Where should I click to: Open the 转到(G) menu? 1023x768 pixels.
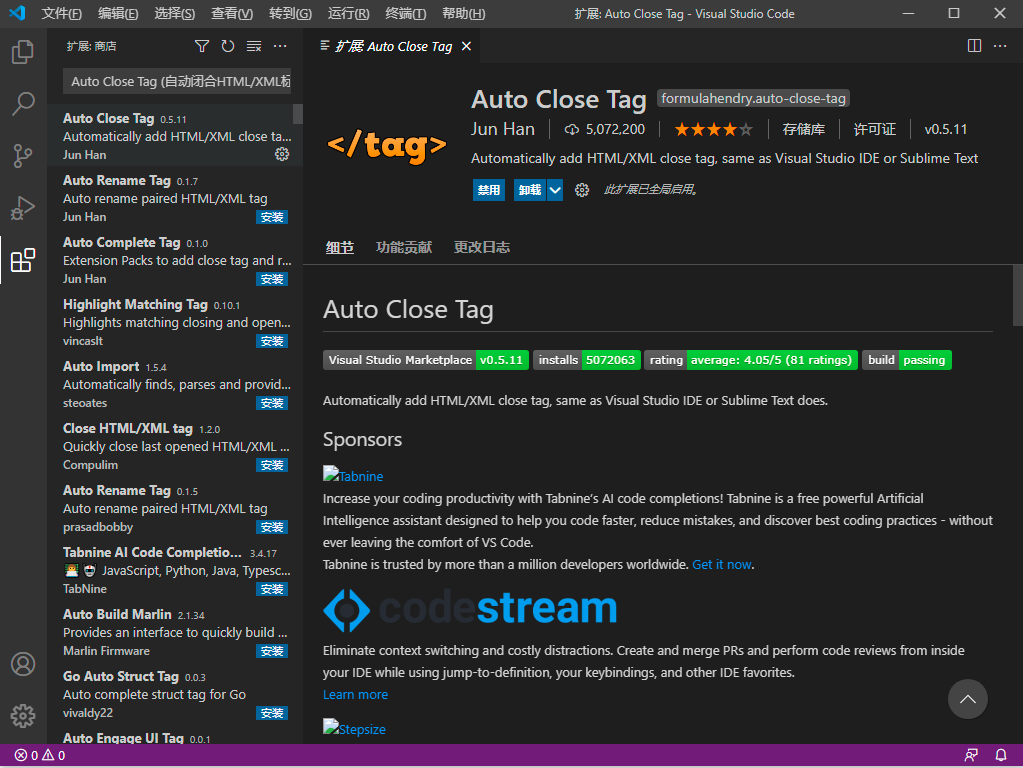pyautogui.click(x=290, y=14)
